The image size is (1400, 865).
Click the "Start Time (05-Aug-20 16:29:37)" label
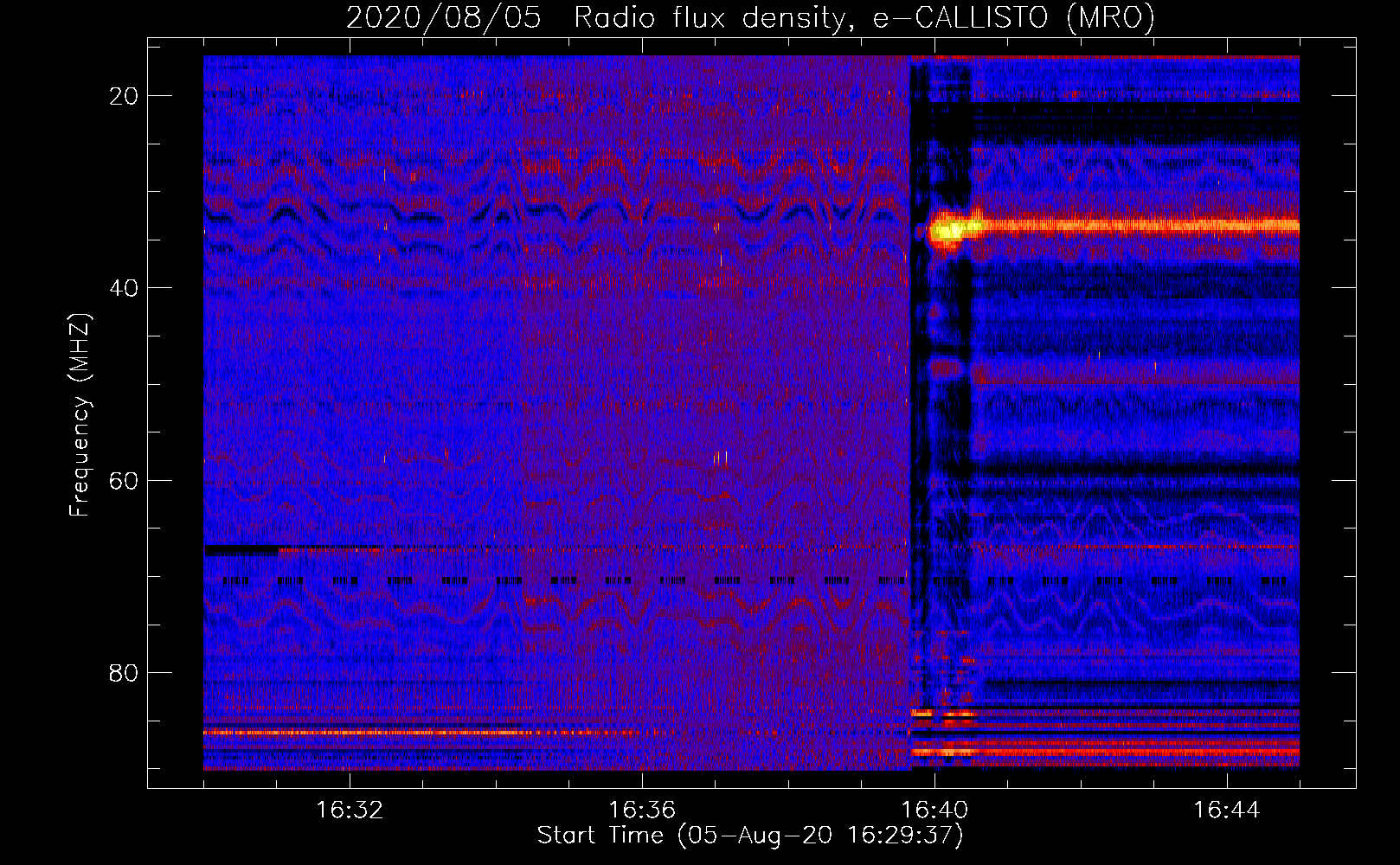click(750, 836)
